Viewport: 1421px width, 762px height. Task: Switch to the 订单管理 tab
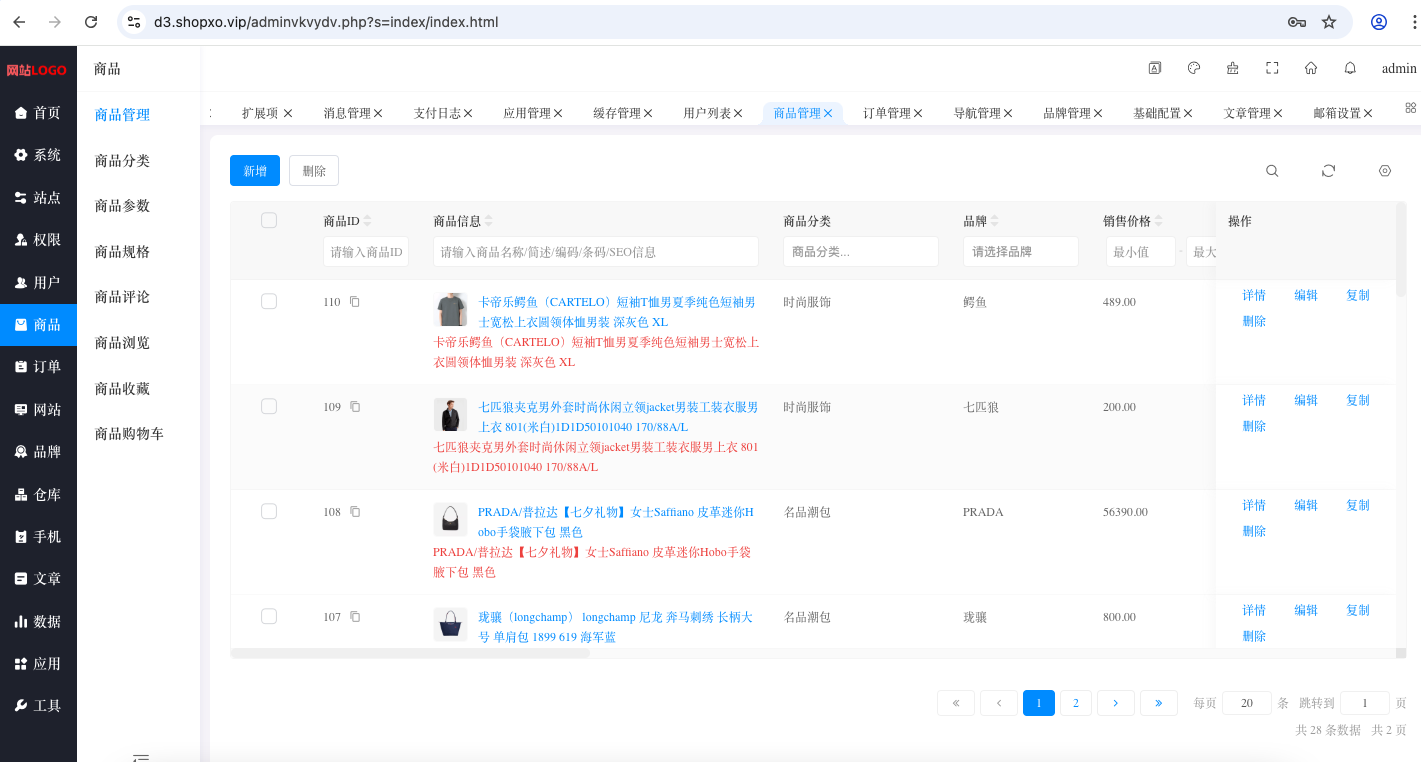887,113
